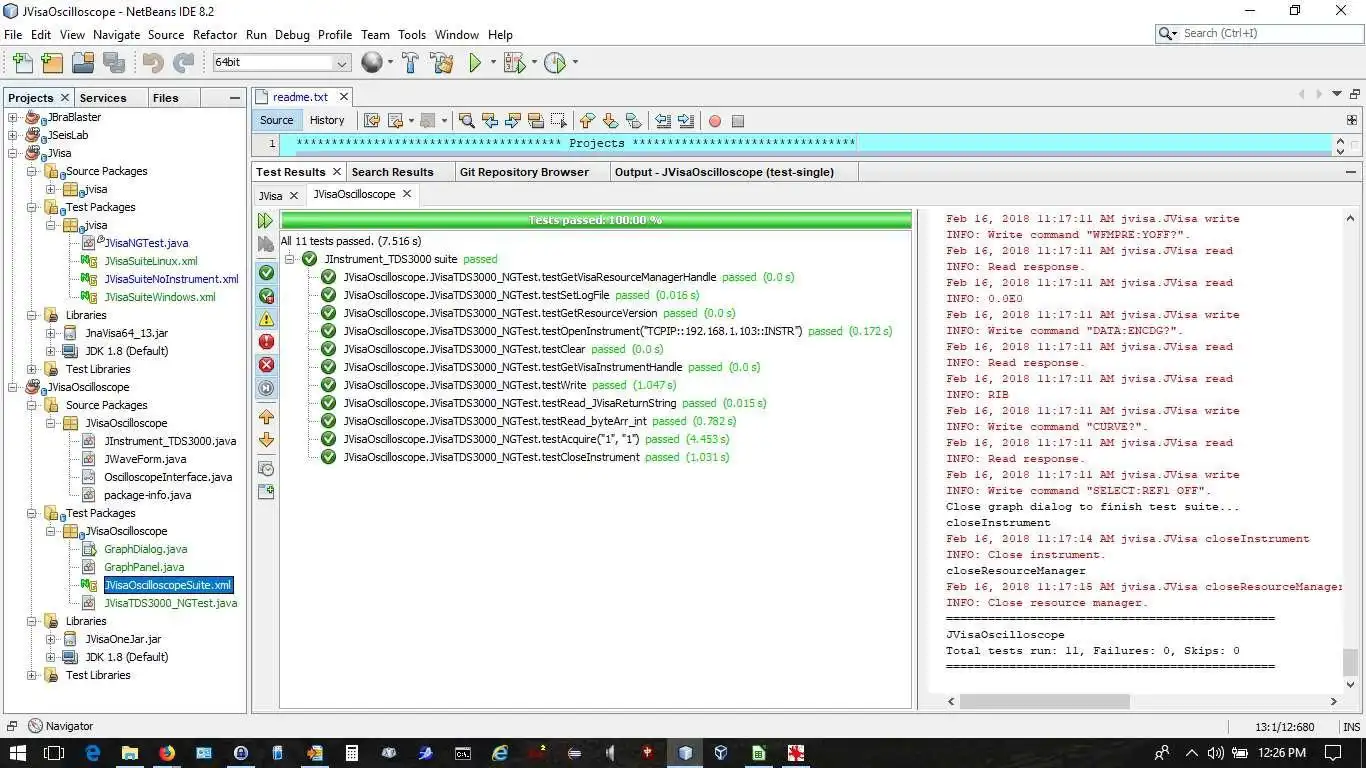Viewport: 1366px width, 768px height.
Task: Go to next failure with down arrow
Action: click(266, 440)
